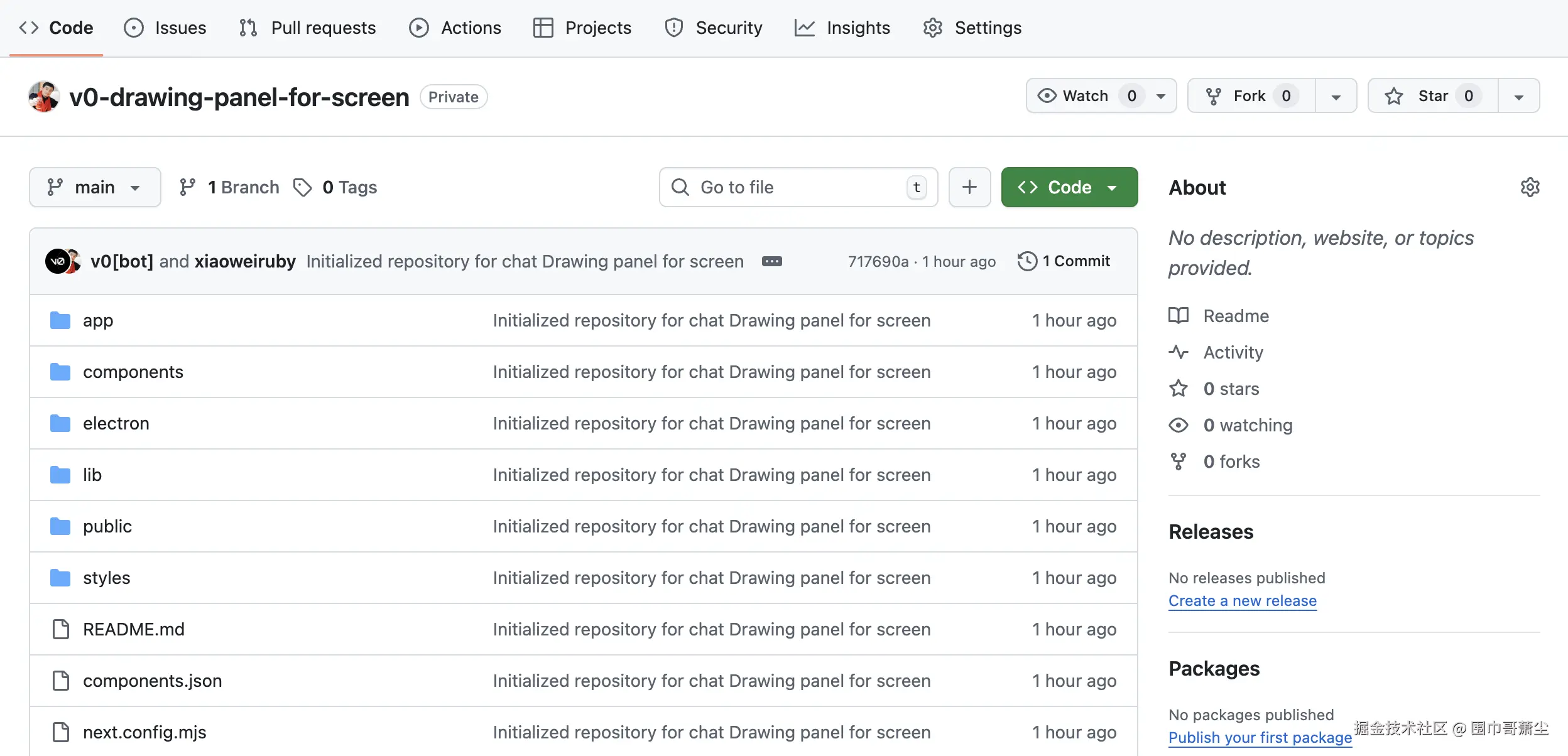Screen dimensions: 1568x756
Task: Expand the commit message ellipsis icon
Action: pyautogui.click(x=771, y=261)
